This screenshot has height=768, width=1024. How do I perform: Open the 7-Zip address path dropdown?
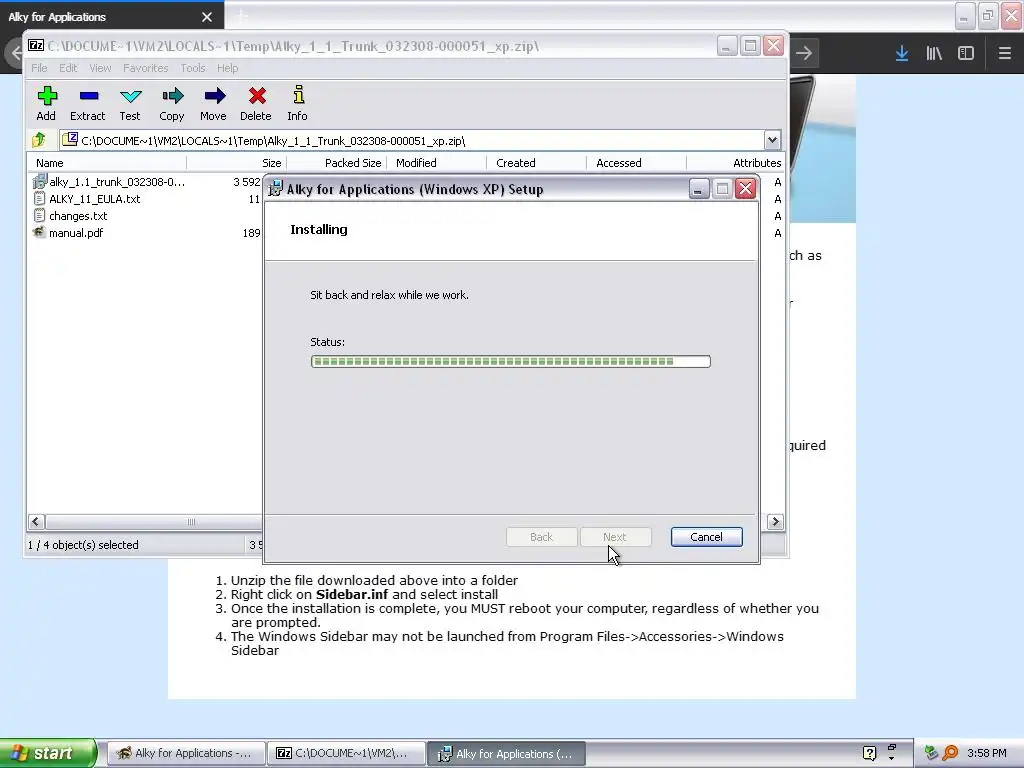tap(772, 140)
